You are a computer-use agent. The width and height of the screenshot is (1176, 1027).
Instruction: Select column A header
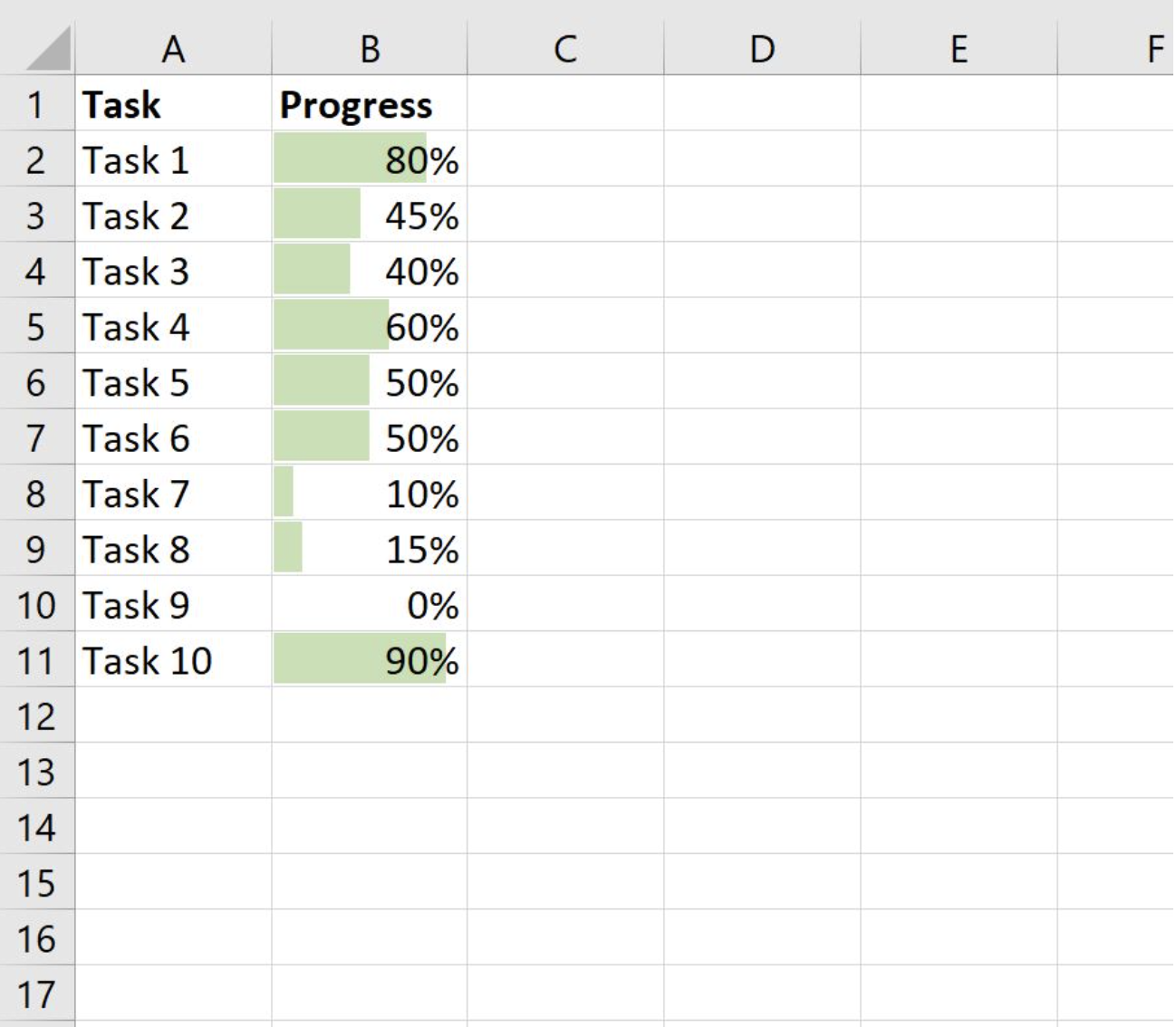173,49
